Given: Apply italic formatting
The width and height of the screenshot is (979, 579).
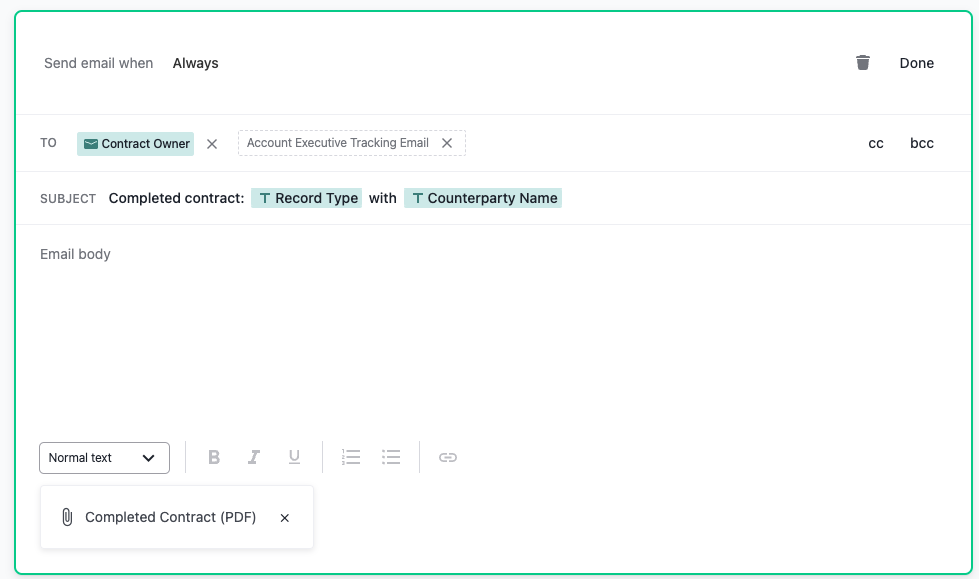Looking at the screenshot, I should tap(254, 457).
